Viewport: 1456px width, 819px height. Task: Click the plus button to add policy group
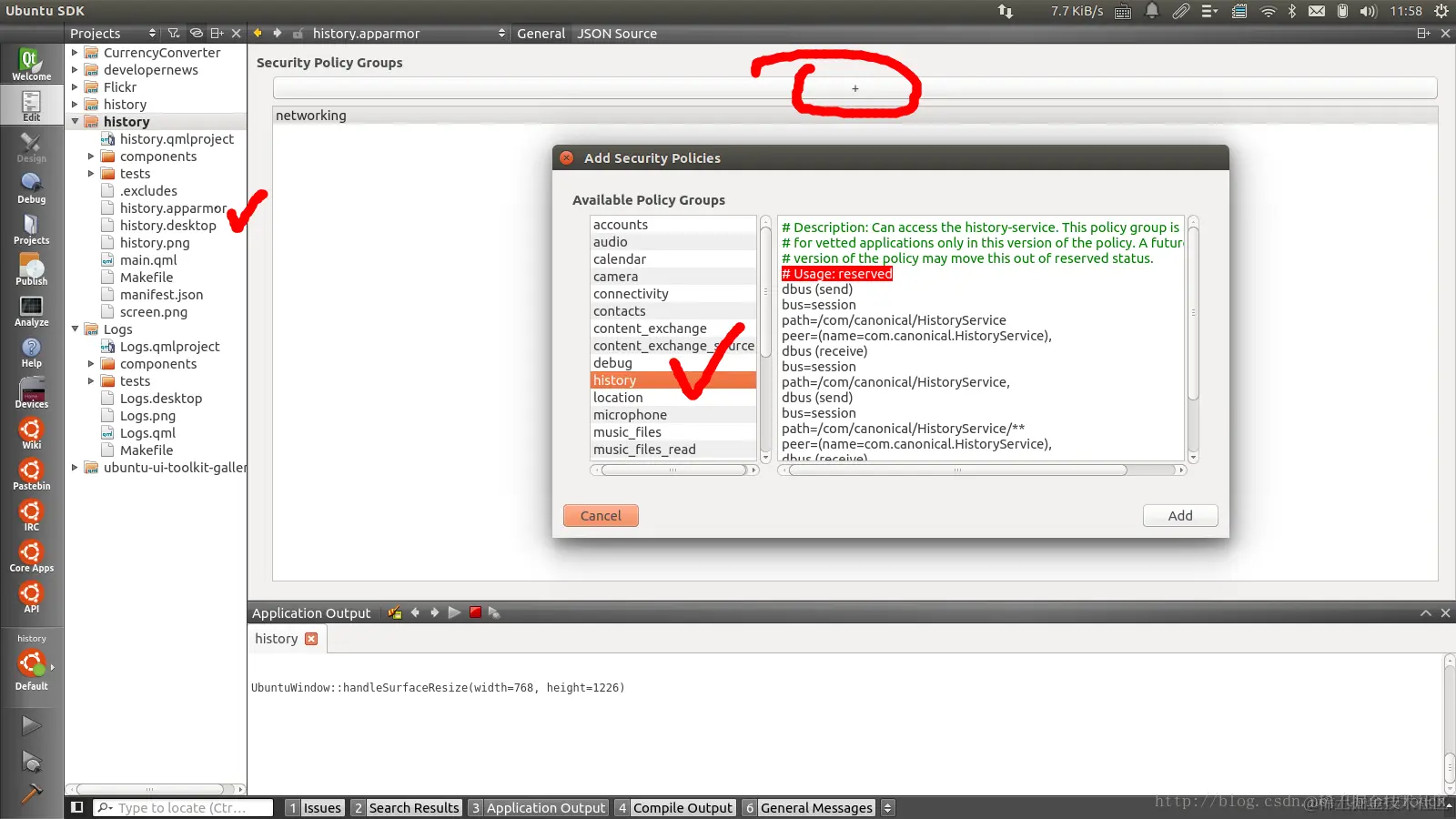click(854, 88)
